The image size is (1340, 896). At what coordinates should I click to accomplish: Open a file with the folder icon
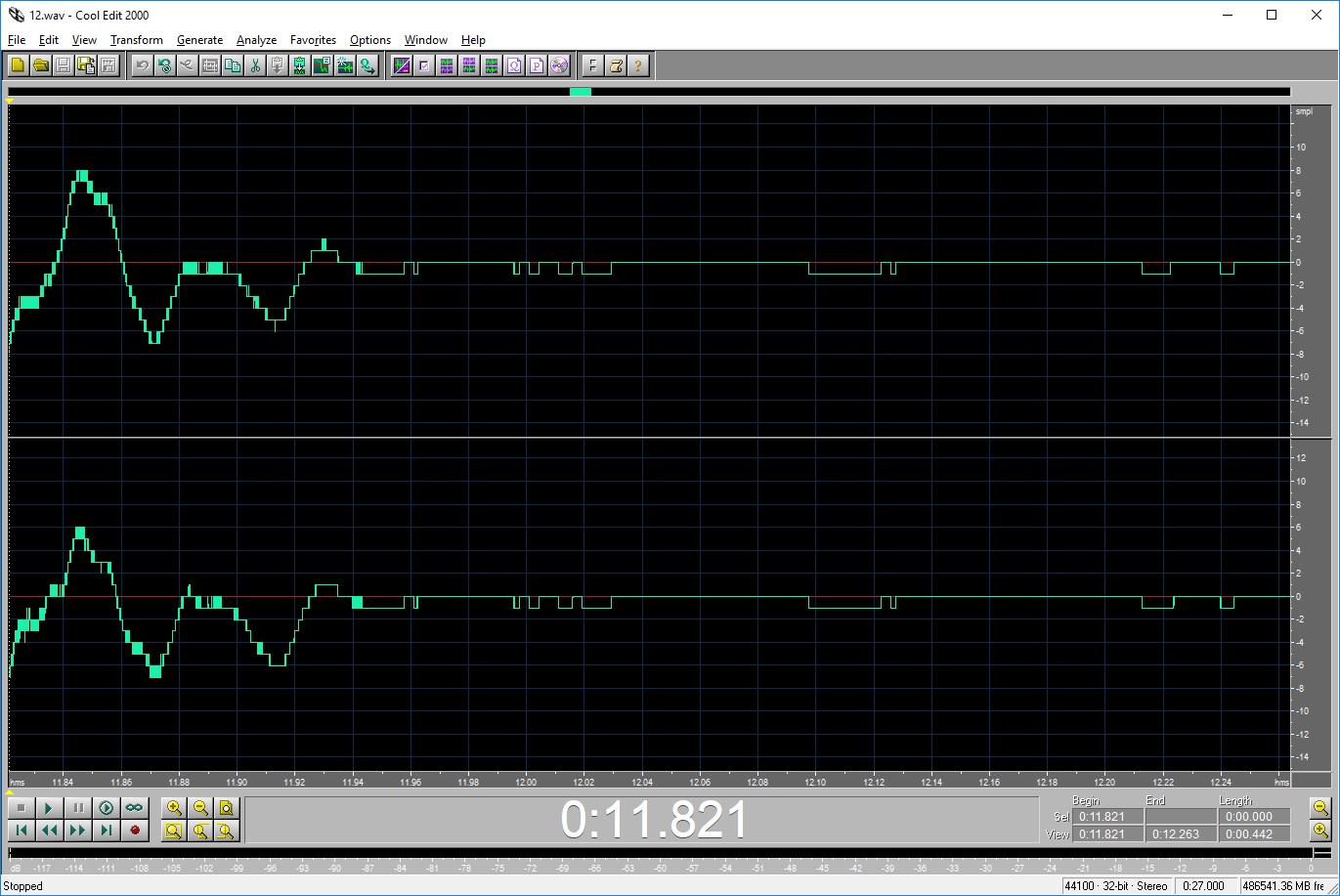coord(40,65)
